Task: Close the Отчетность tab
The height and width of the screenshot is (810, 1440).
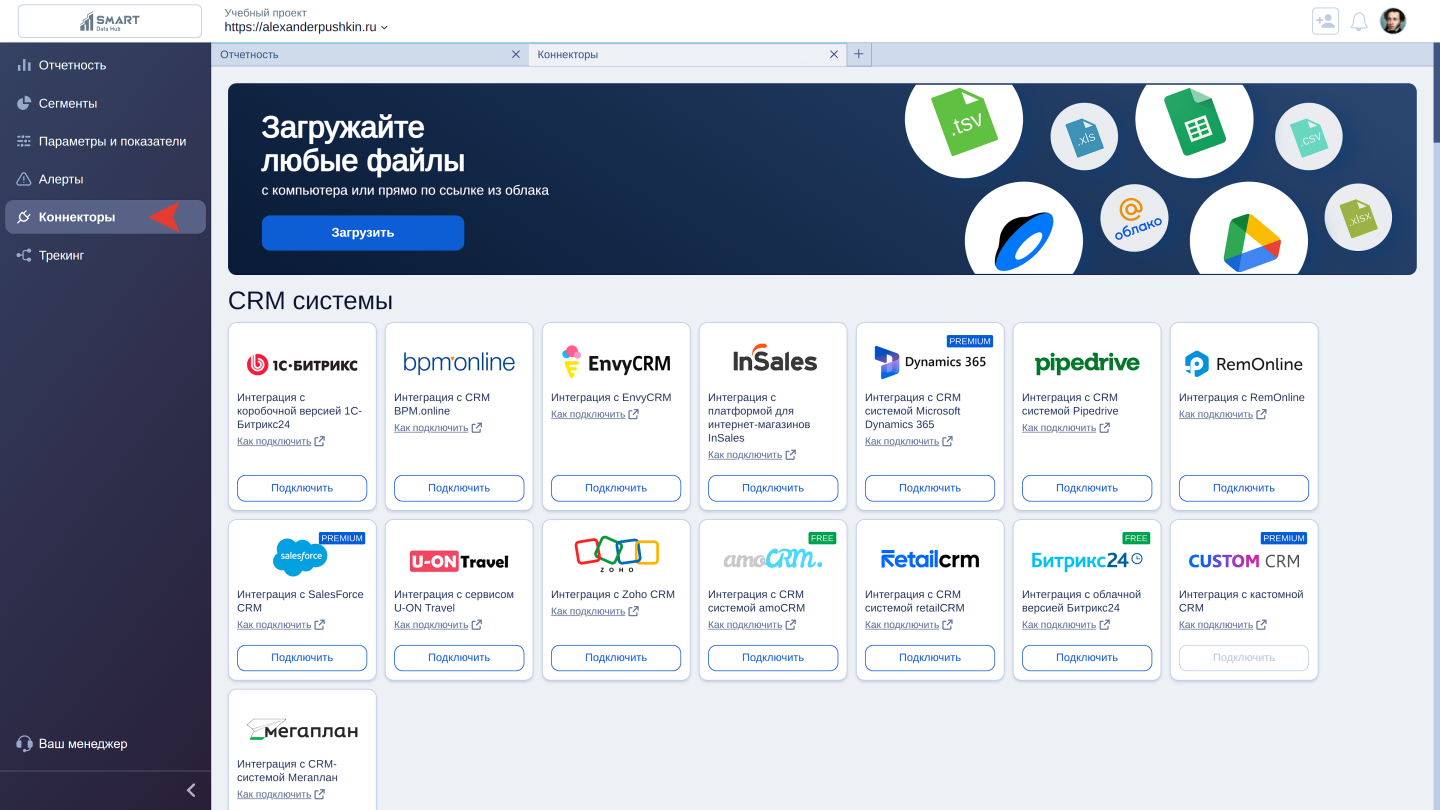Action: [516, 54]
